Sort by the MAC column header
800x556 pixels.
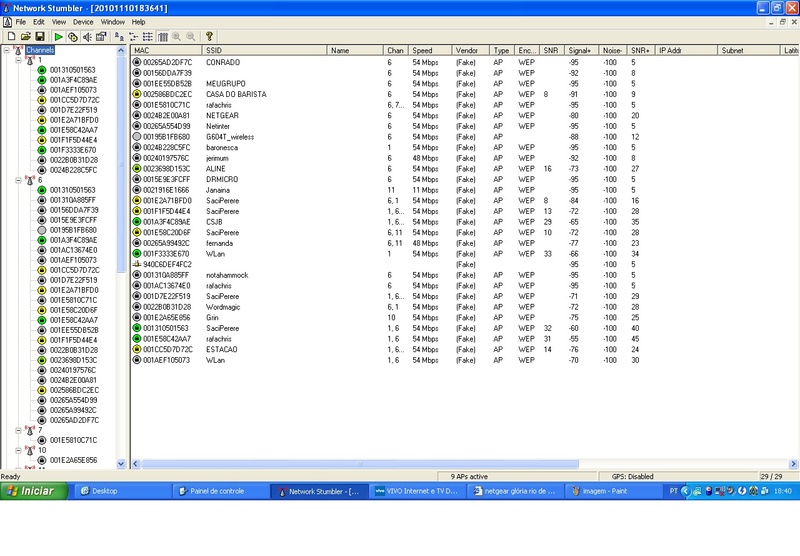166,50
